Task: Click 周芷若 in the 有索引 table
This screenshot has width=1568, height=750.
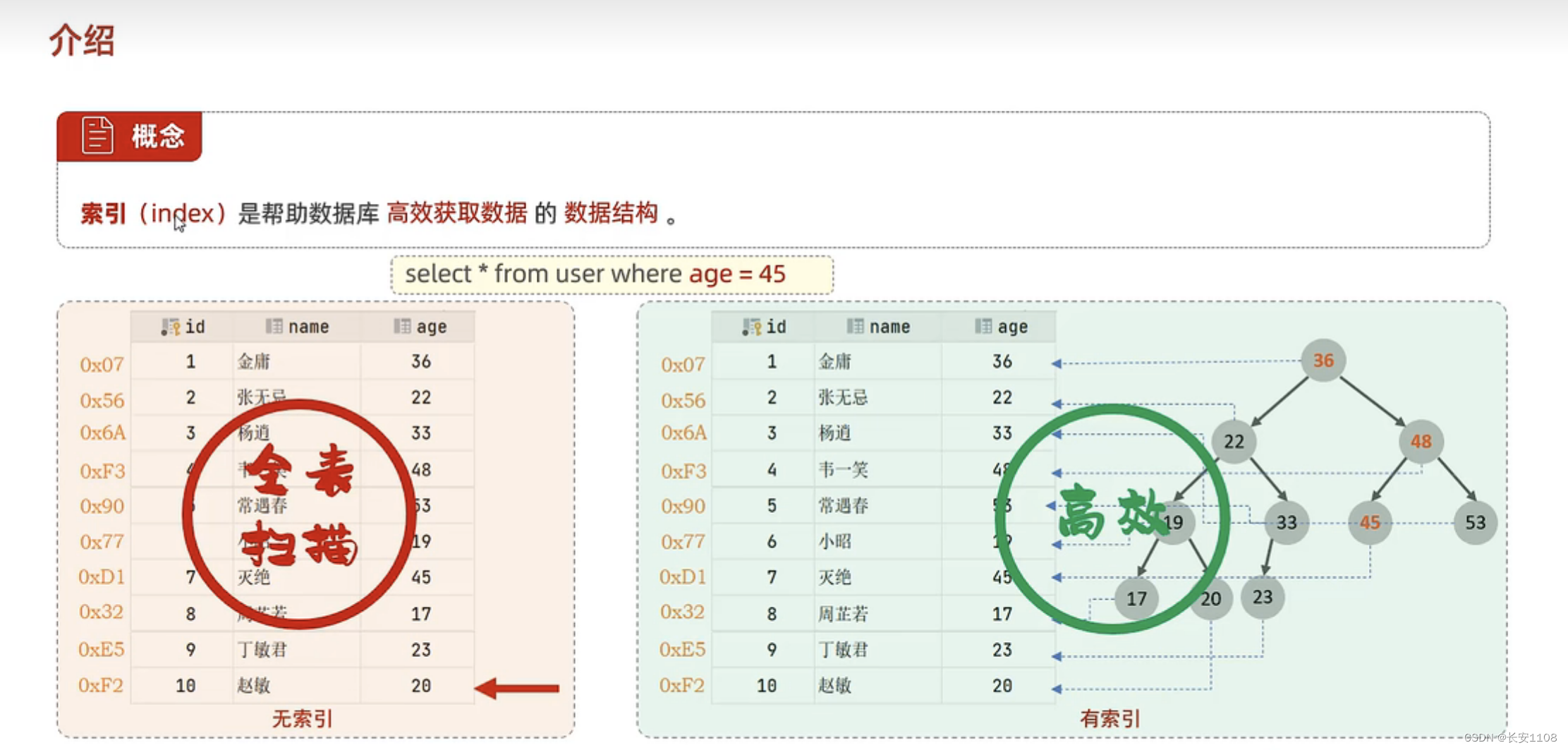Action: 843,614
